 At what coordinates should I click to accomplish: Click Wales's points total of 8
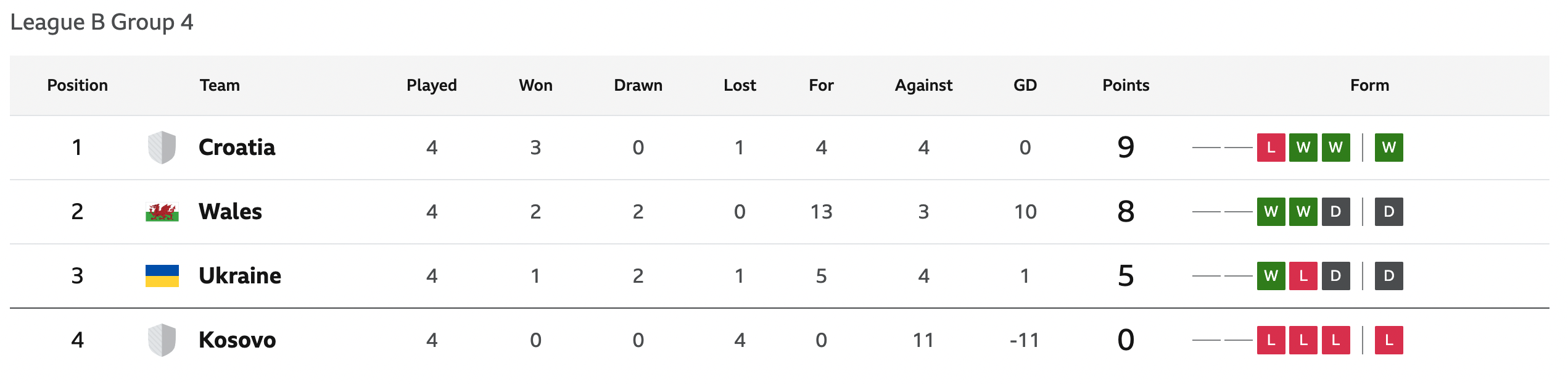pyautogui.click(x=1126, y=212)
